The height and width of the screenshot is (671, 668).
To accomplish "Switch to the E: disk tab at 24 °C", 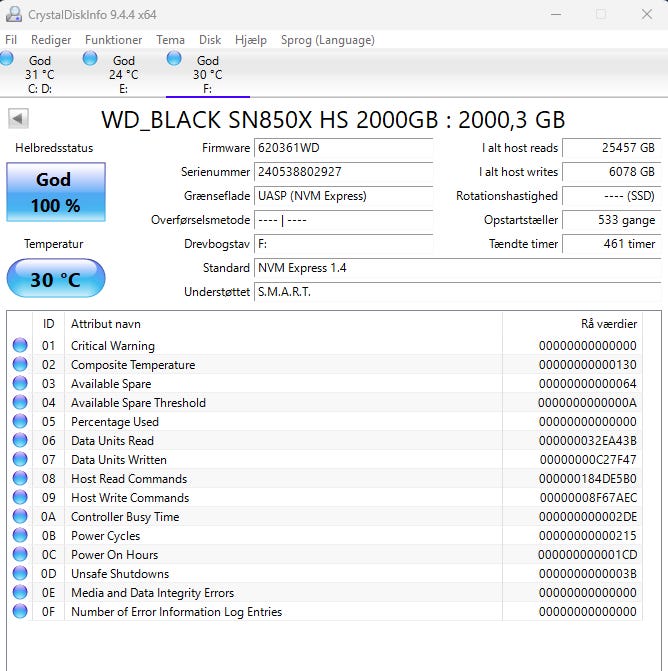I will point(123,74).
